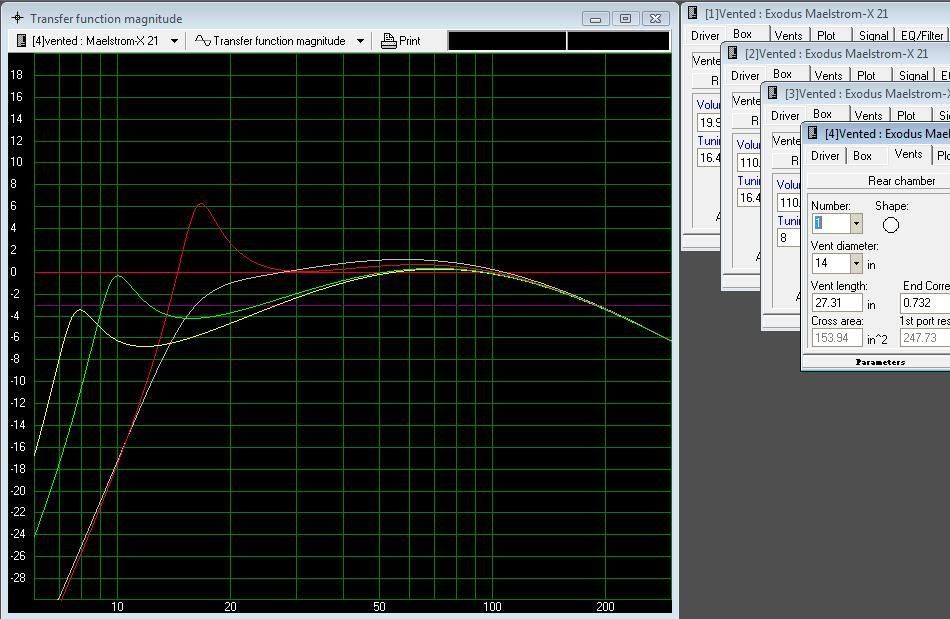Screen dimensions: 950x619
Task: Click the Volume field in window [3]
Action: 788,202
